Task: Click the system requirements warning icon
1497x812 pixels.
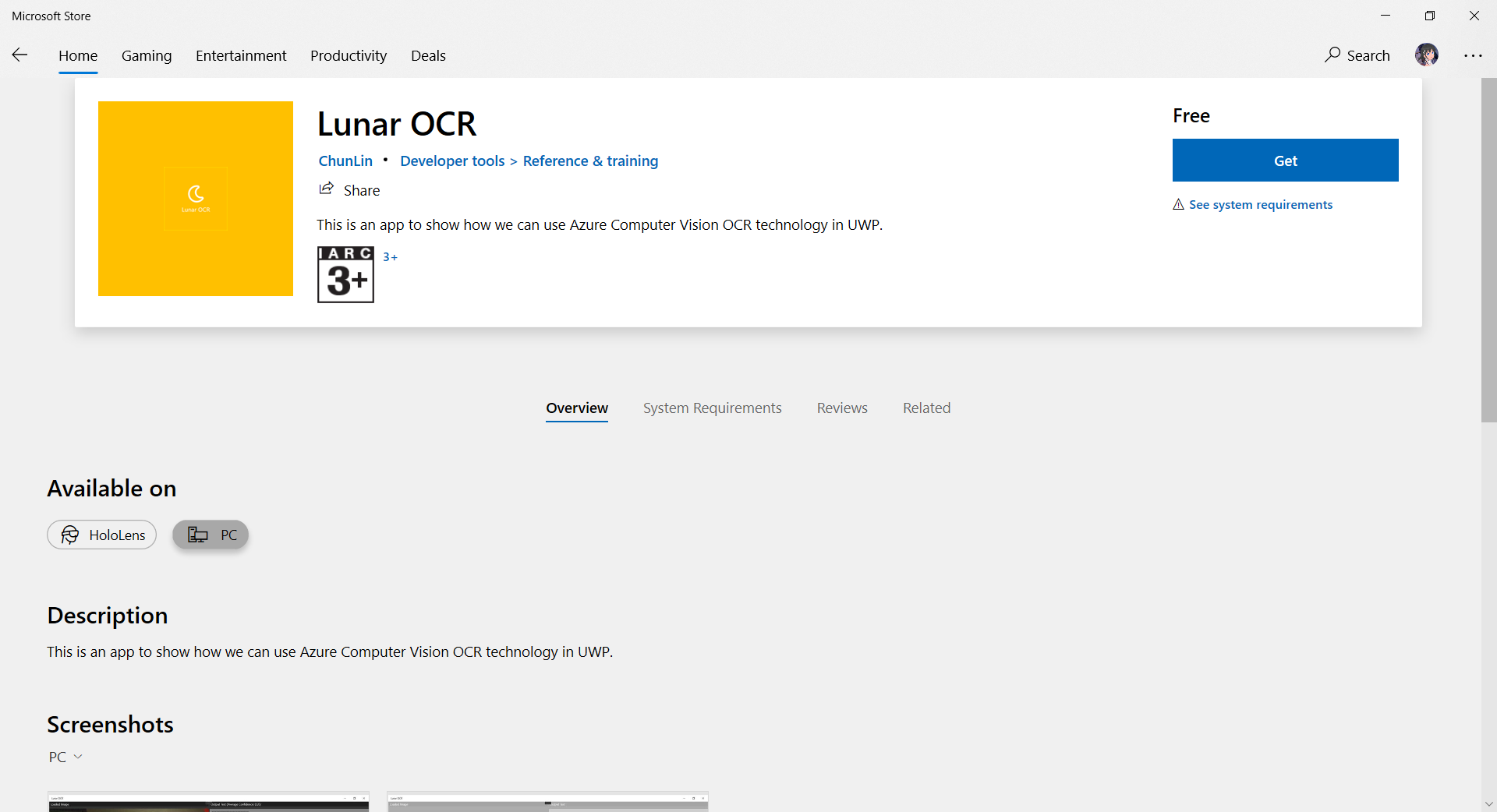Action: point(1178,204)
